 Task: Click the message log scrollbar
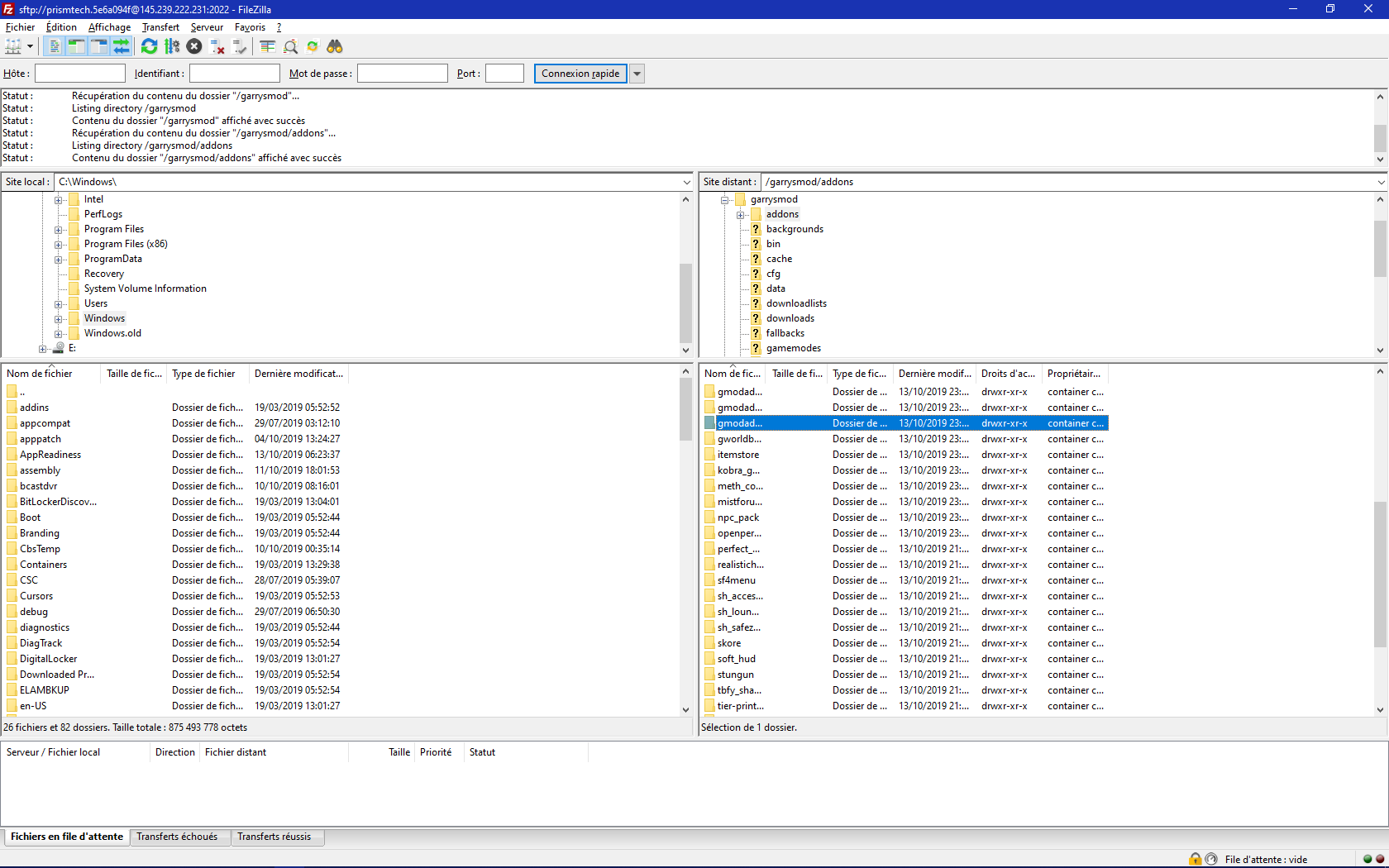[1380, 137]
